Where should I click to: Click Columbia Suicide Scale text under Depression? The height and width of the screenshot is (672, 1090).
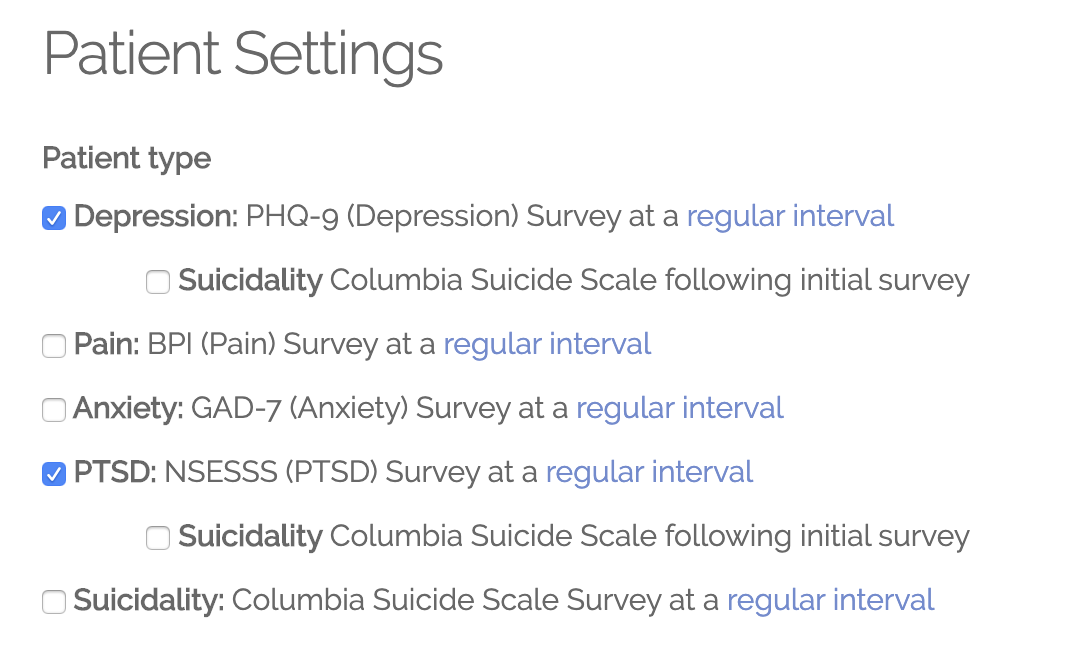click(x=493, y=281)
